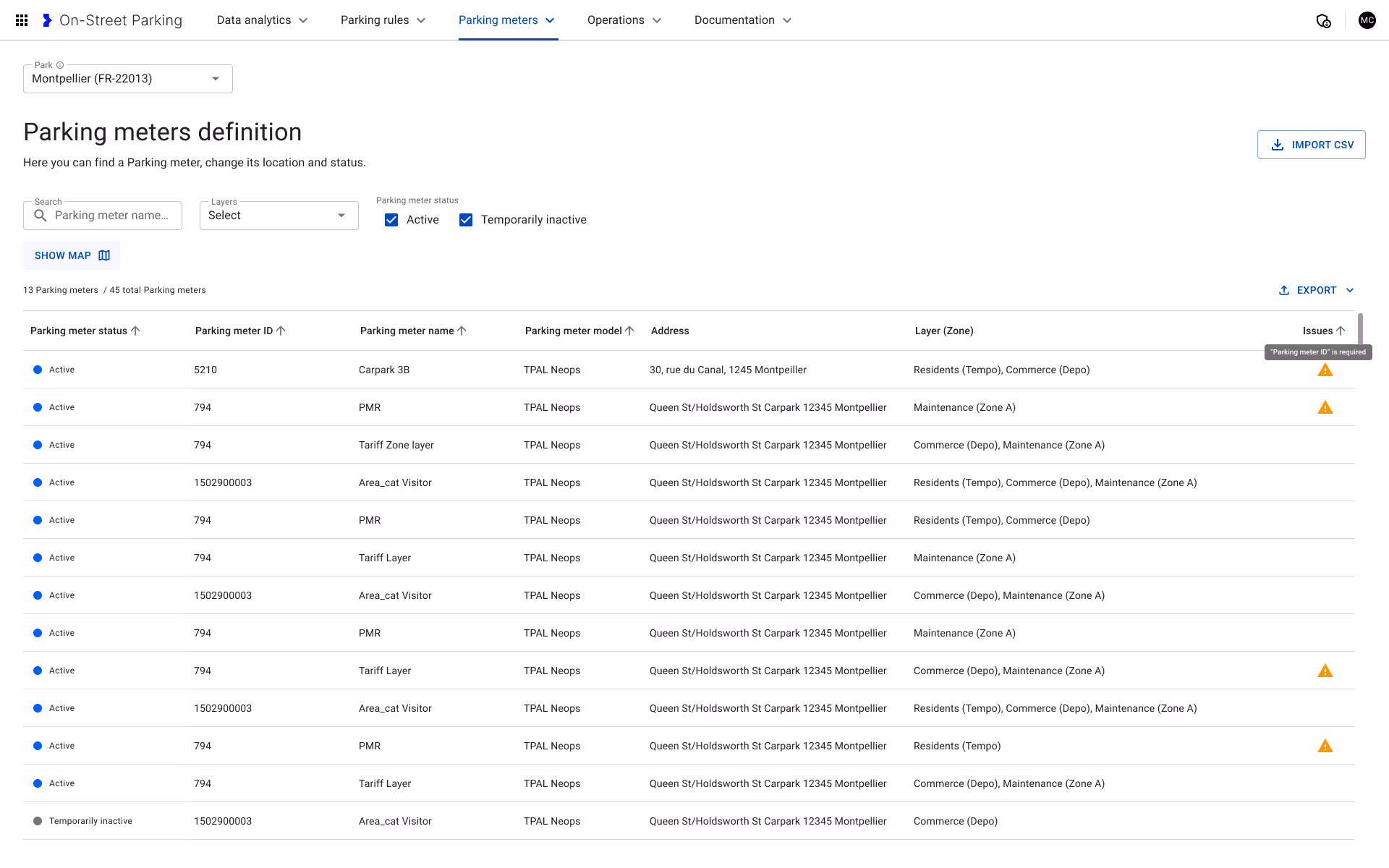Screen dimensions: 1389x868
Task: Sort by Parking meter model arrow
Action: pos(629,331)
